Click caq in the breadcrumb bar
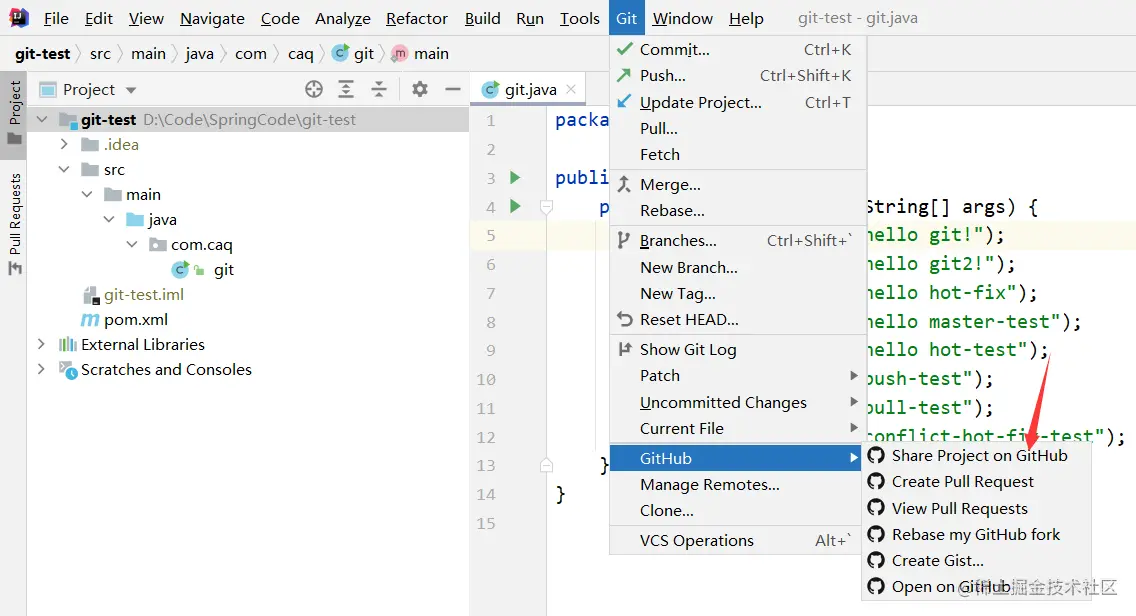 (x=300, y=54)
